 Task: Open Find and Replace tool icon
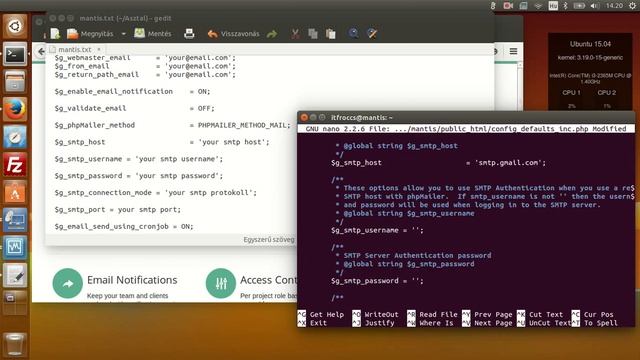[372, 33]
